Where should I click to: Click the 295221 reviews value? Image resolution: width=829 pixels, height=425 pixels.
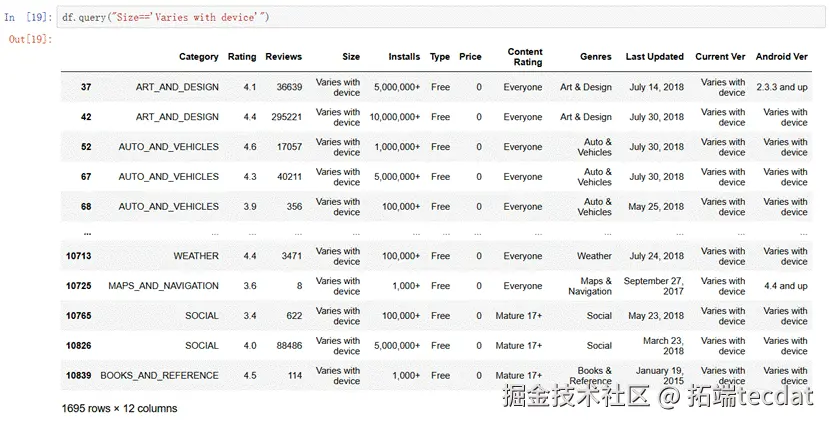287,117
